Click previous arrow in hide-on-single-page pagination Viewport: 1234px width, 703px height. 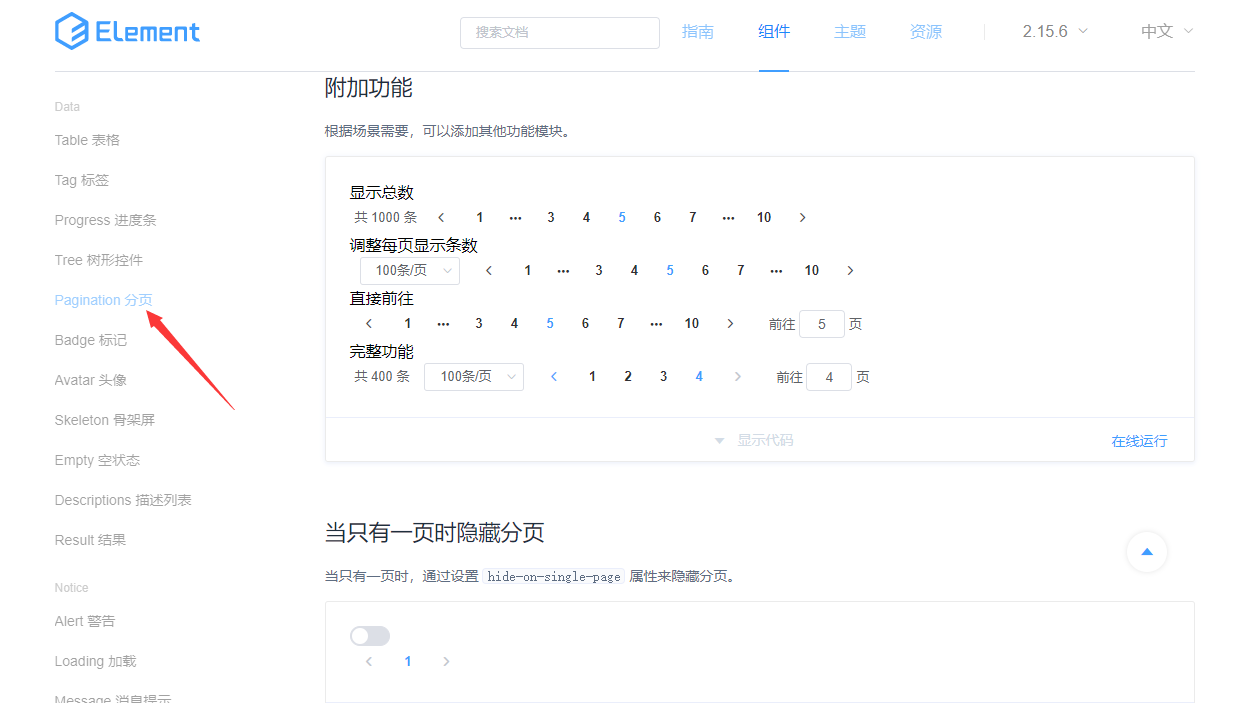(369, 661)
